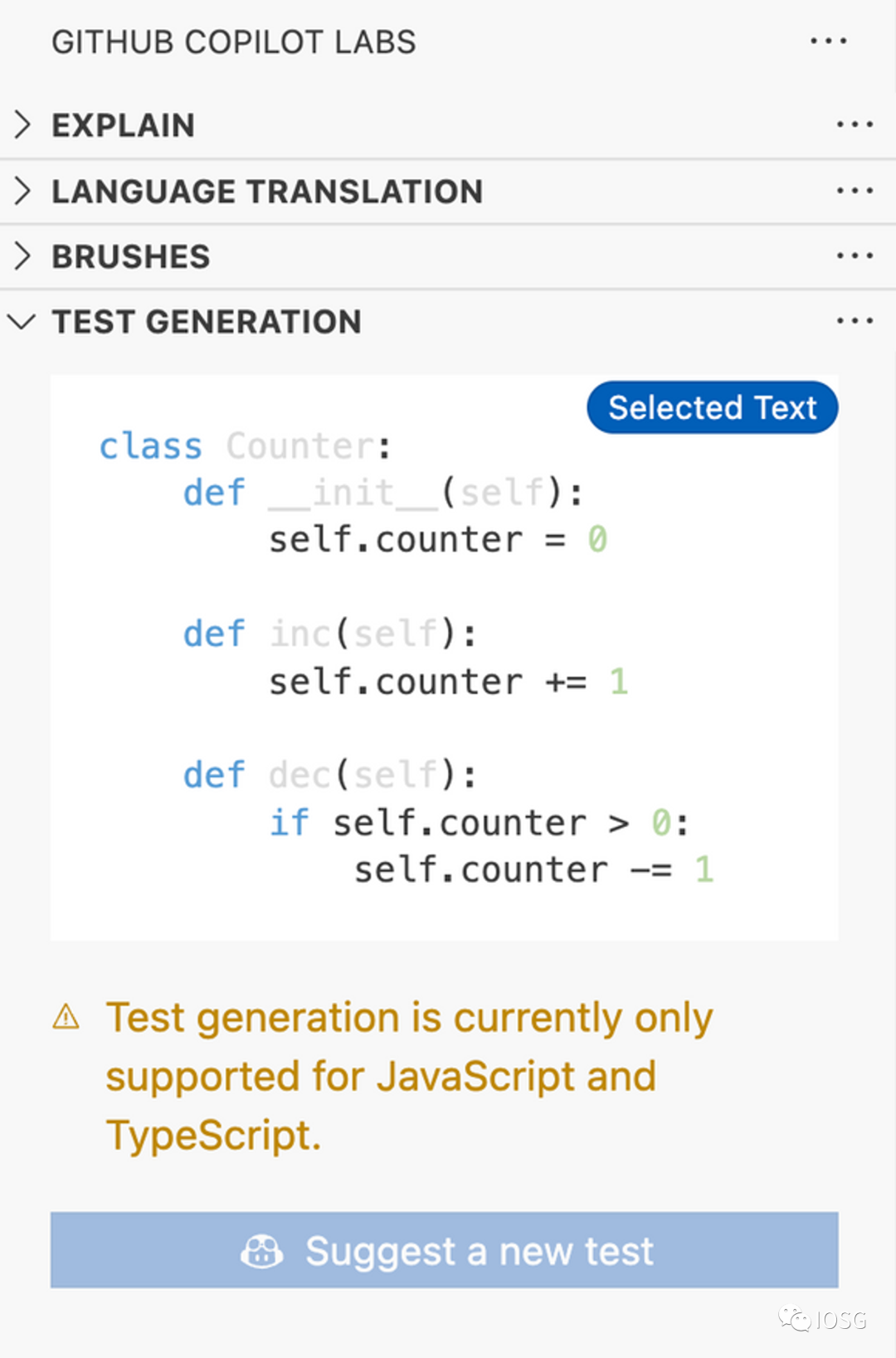Expand the Explain section chevron
This screenshot has height=1358, width=896.
pyautogui.click(x=22, y=124)
